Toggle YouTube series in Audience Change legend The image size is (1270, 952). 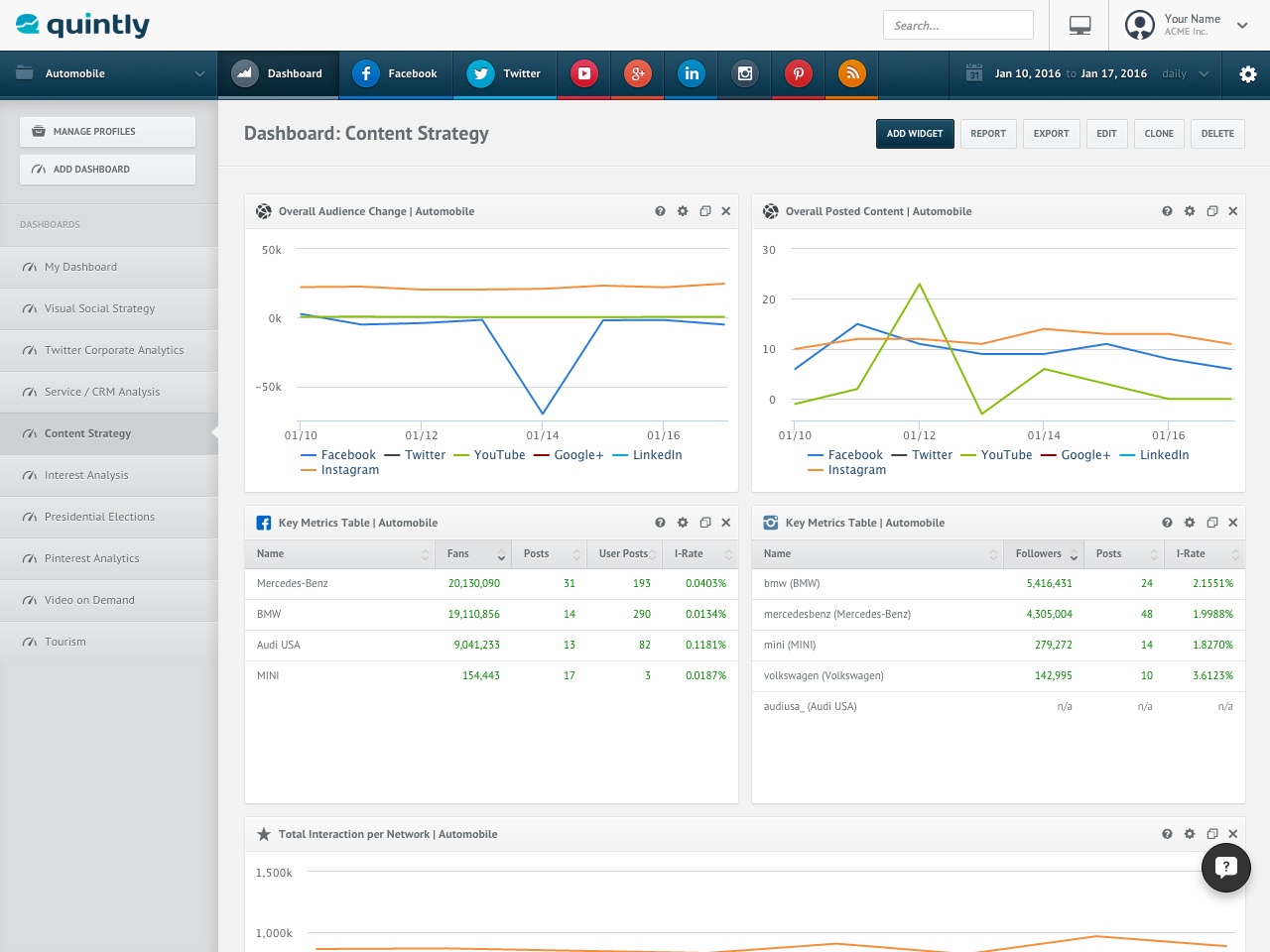489,455
